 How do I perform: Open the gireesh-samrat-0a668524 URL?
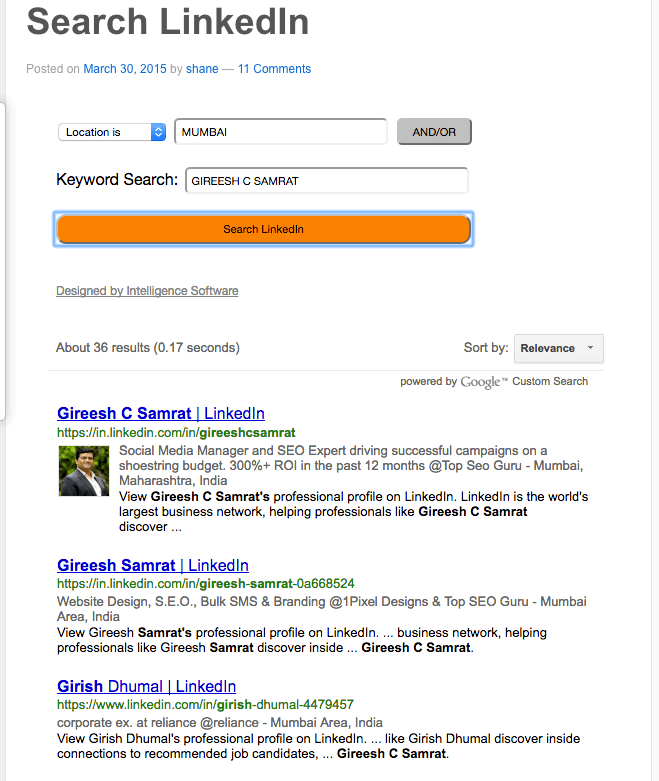pos(205,583)
